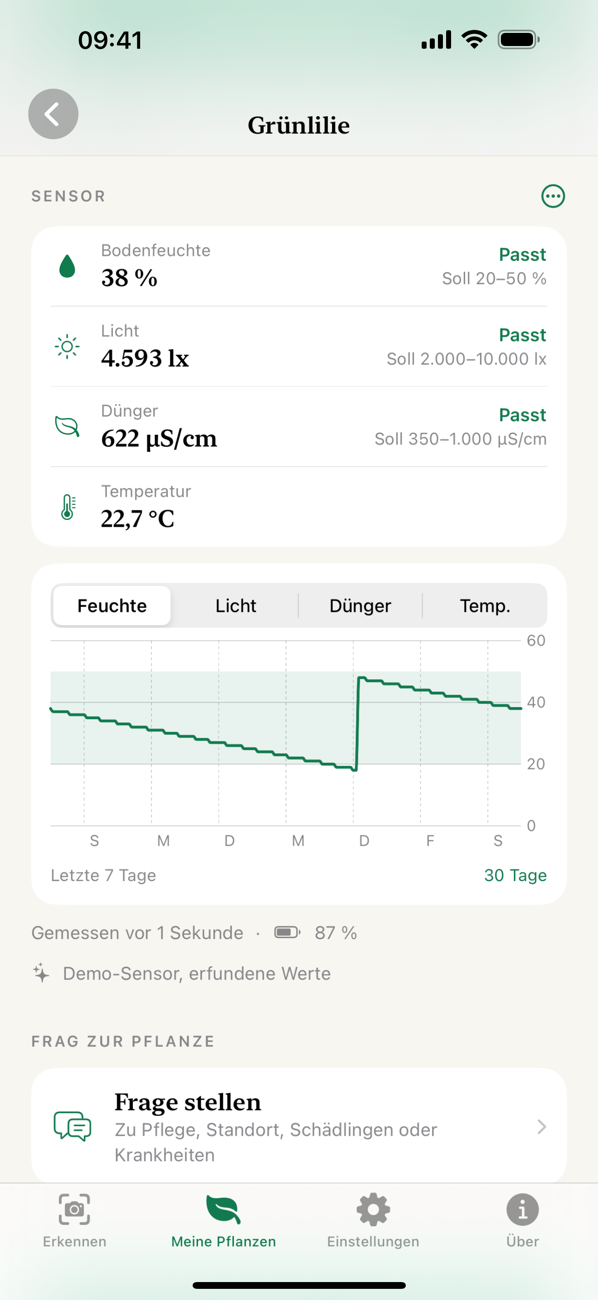
Task: Tap Passt status in Bodenfeuchte row
Action: click(522, 255)
